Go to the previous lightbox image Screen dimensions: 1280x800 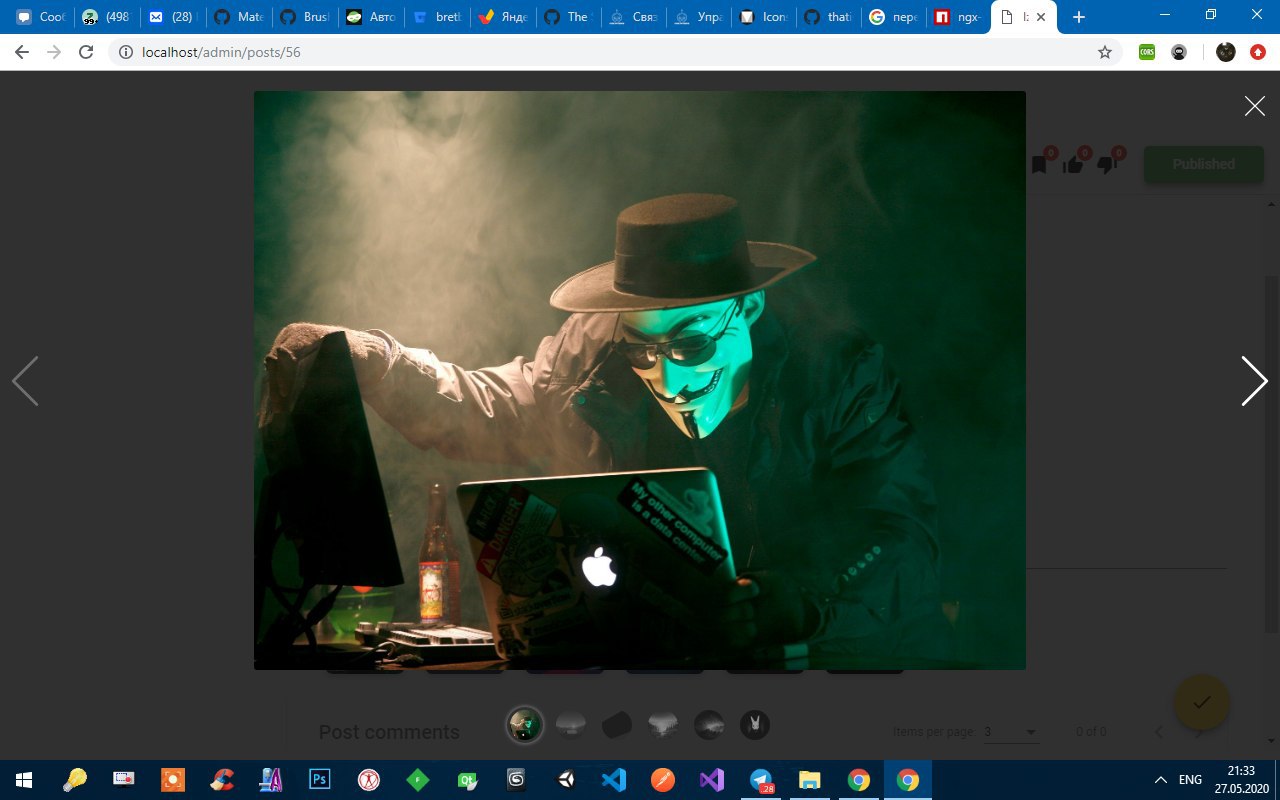25,381
